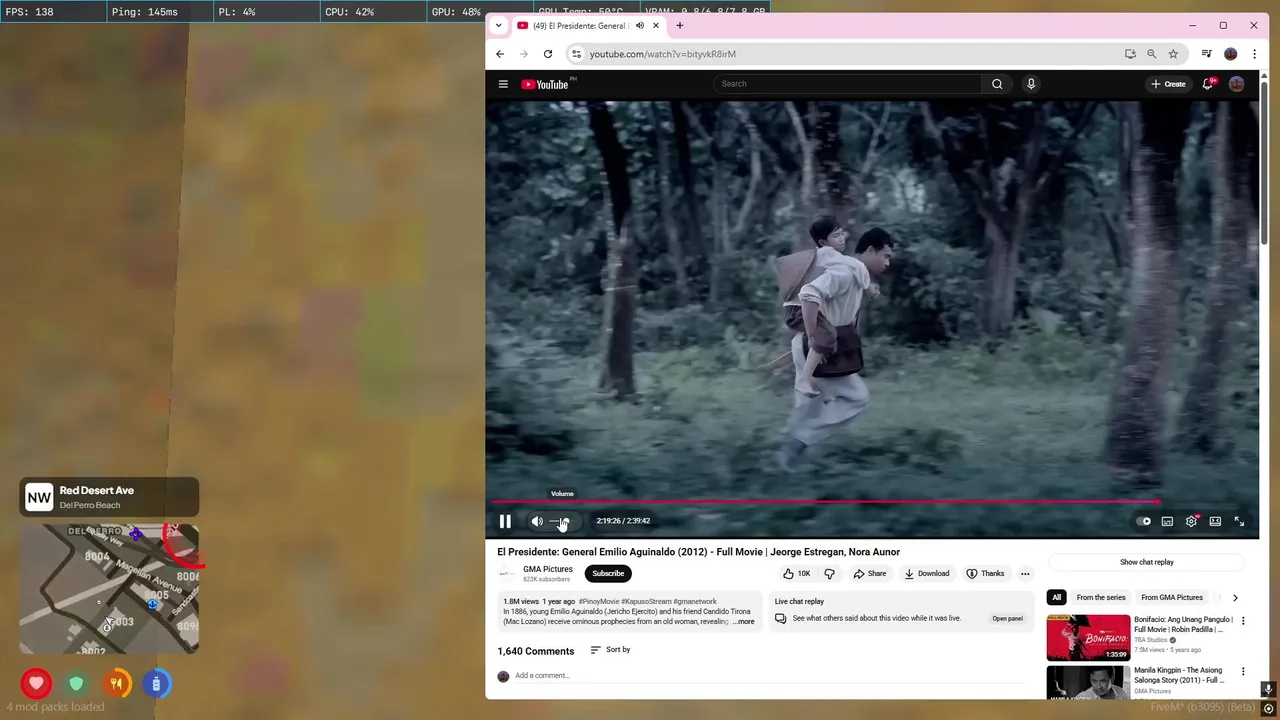
Task: Click the YouTube search field
Action: [848, 84]
